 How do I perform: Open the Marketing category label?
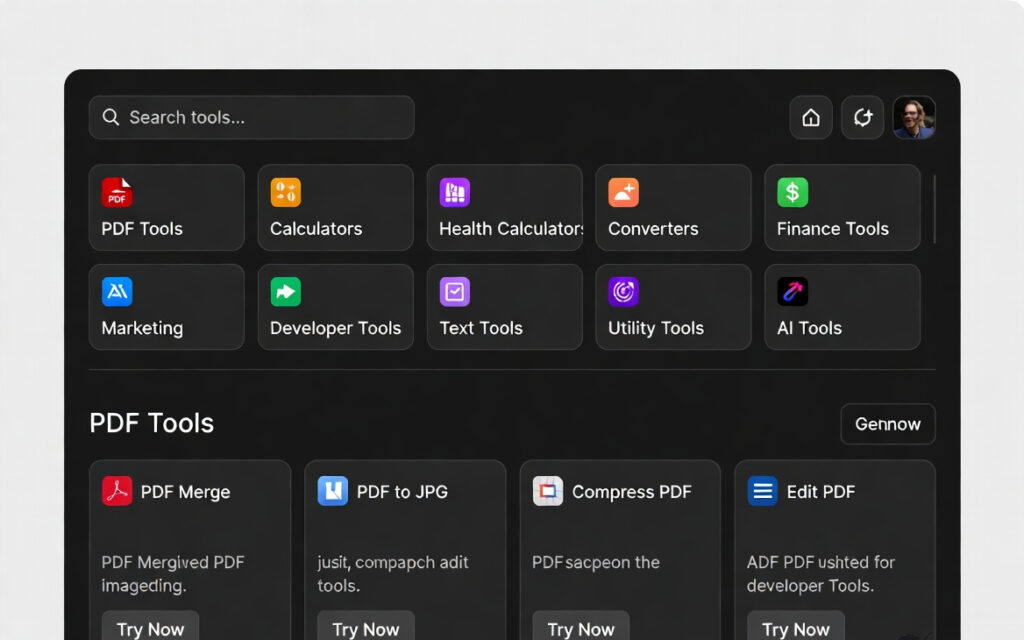(x=142, y=328)
